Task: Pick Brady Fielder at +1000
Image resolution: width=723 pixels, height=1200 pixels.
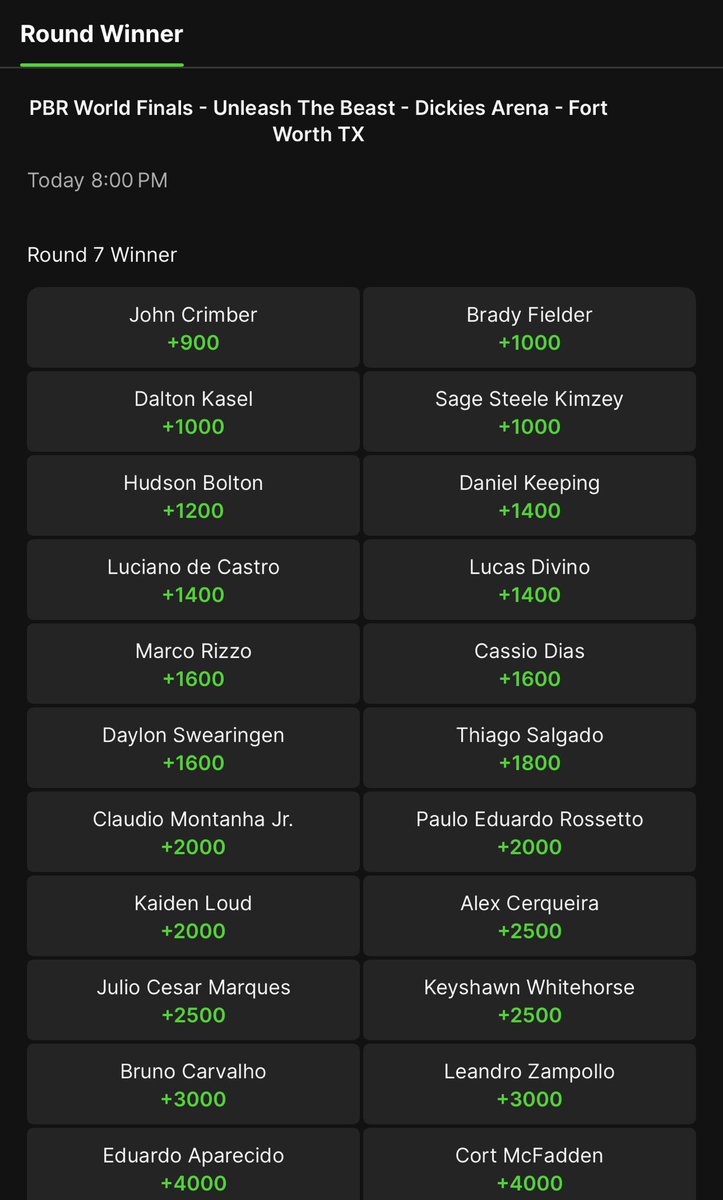Action: pos(529,328)
